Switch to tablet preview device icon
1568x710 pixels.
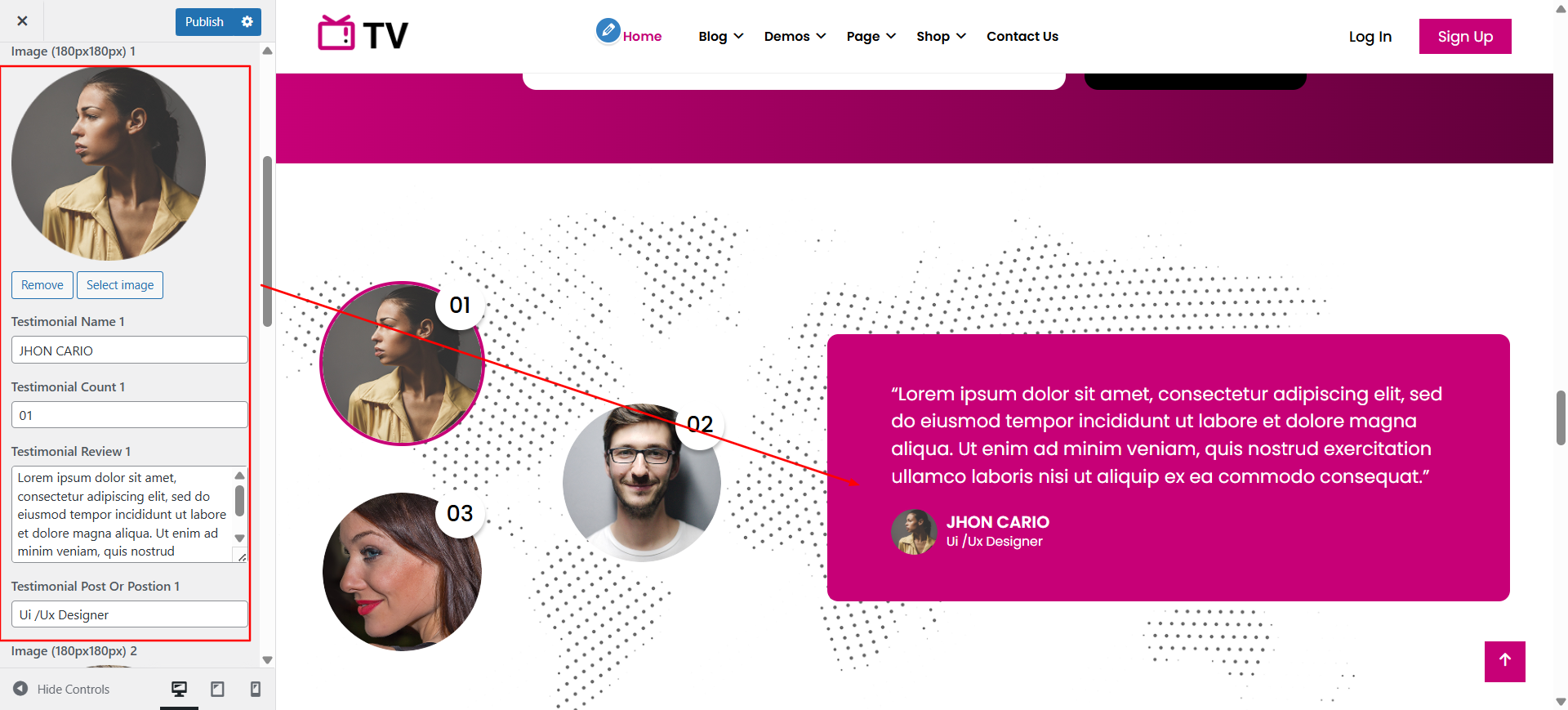pyautogui.click(x=217, y=690)
